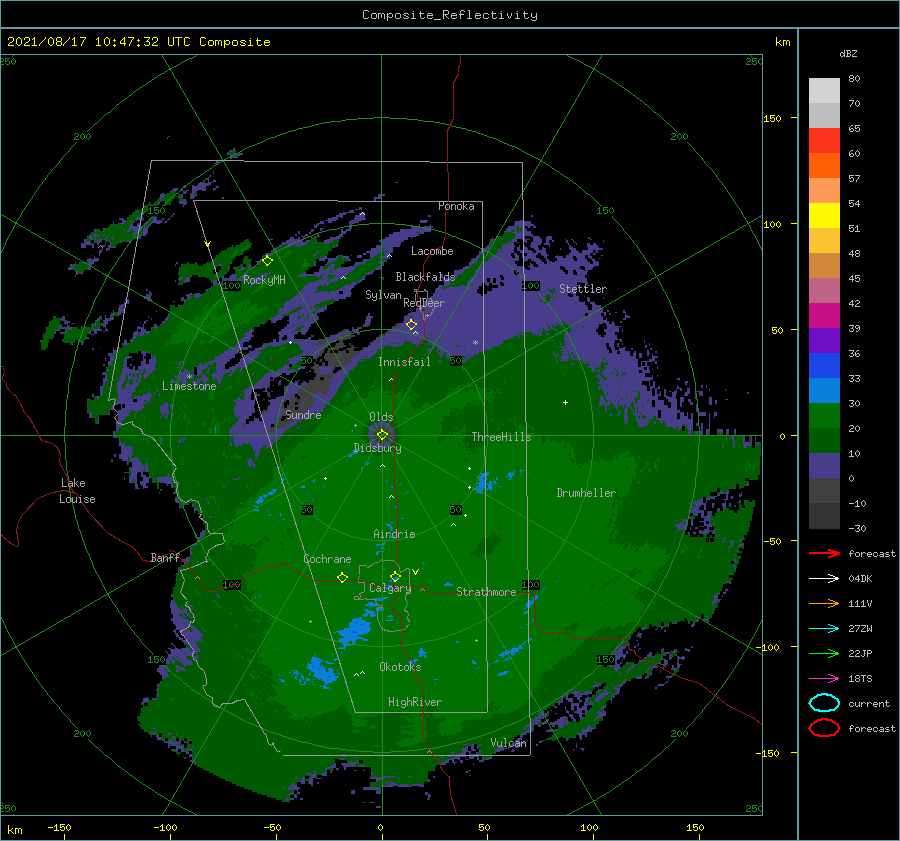Click the Drumheller label

586,493
